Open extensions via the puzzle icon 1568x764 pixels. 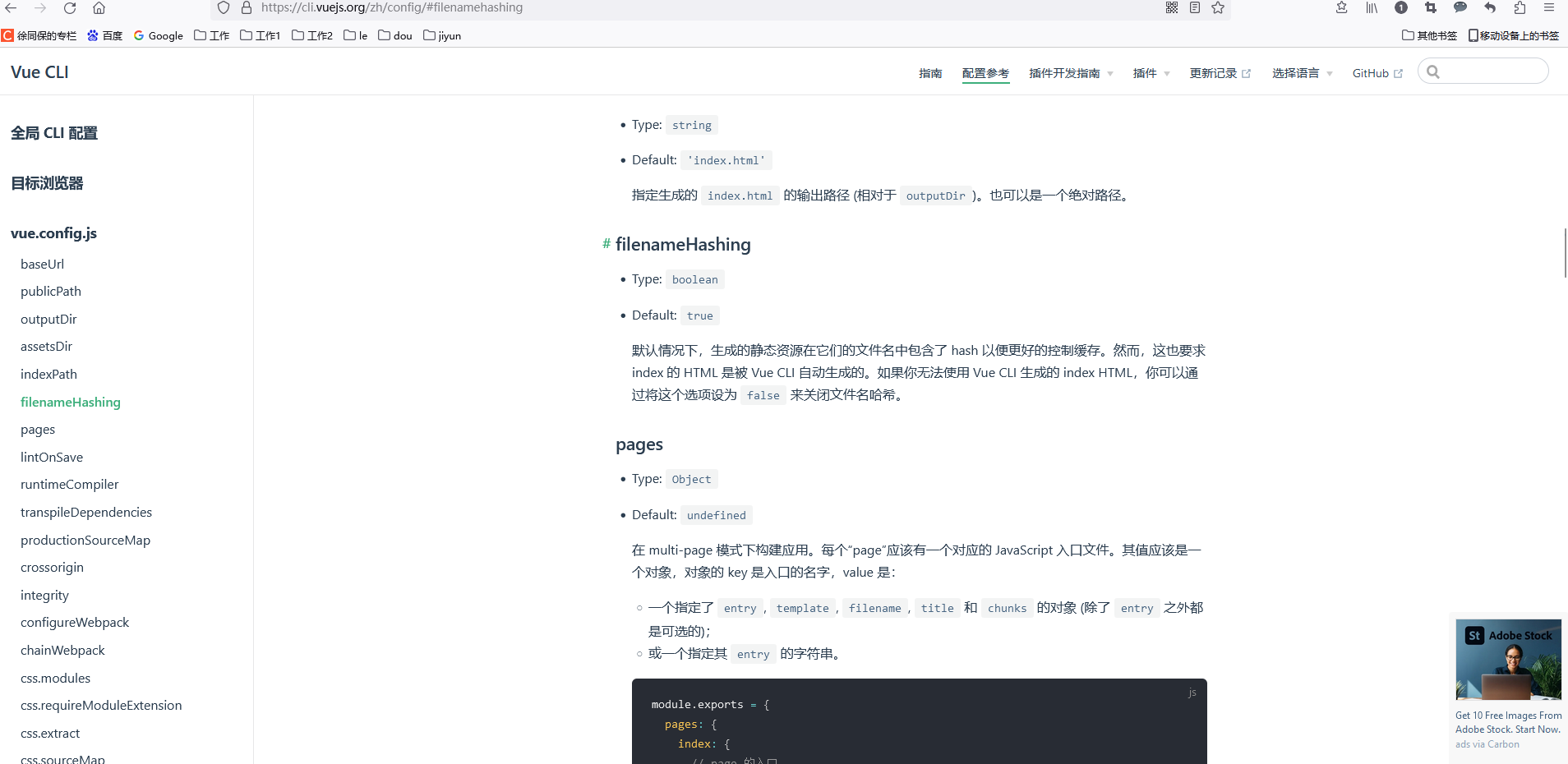[1520, 8]
